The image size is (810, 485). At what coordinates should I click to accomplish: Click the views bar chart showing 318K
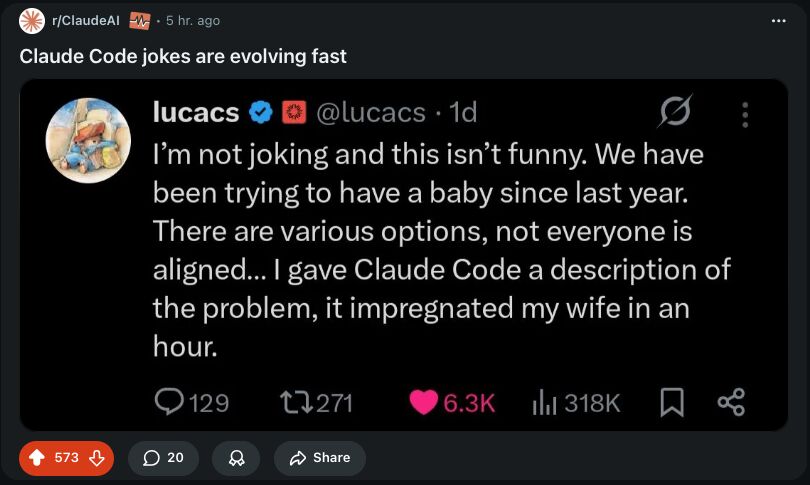[576, 402]
